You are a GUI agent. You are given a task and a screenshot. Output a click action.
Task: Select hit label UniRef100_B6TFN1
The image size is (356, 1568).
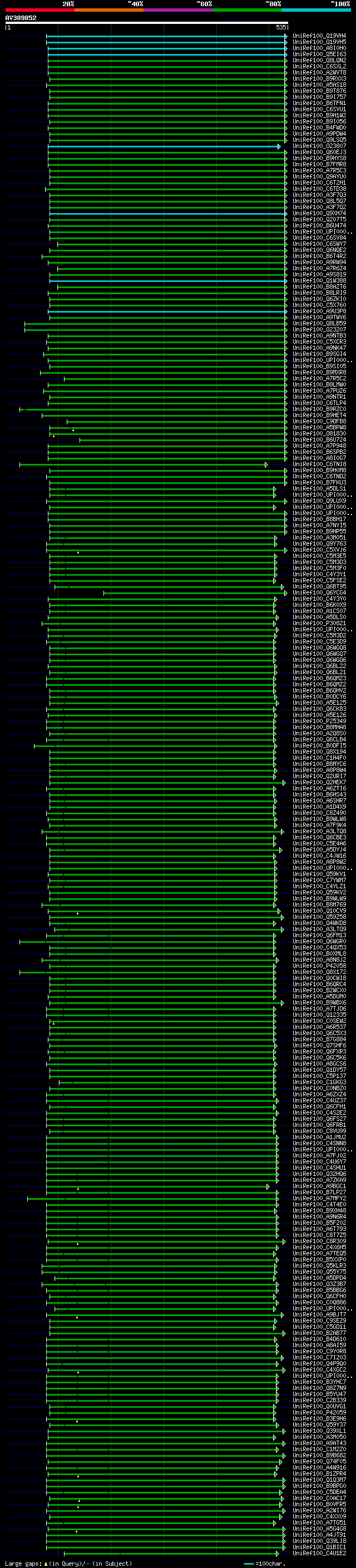[319, 103]
